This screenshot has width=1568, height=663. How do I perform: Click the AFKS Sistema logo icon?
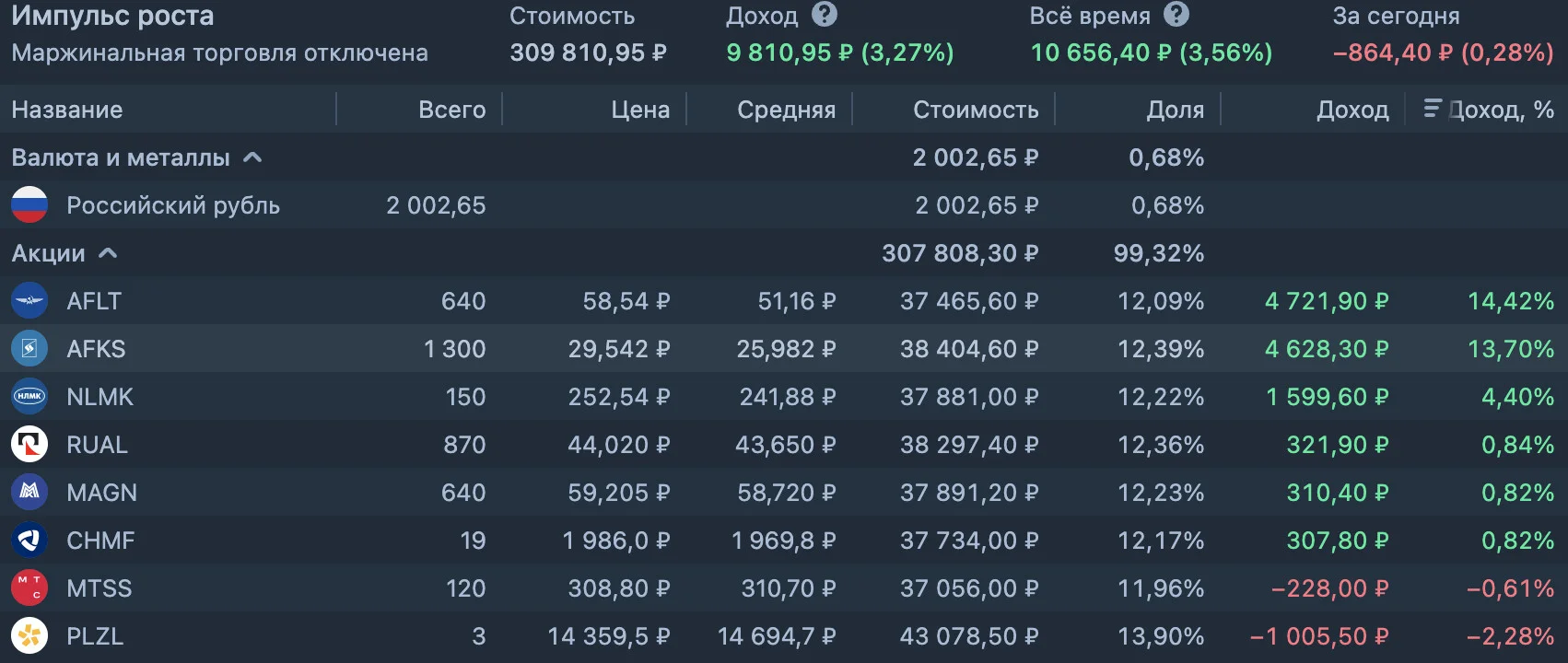29,349
